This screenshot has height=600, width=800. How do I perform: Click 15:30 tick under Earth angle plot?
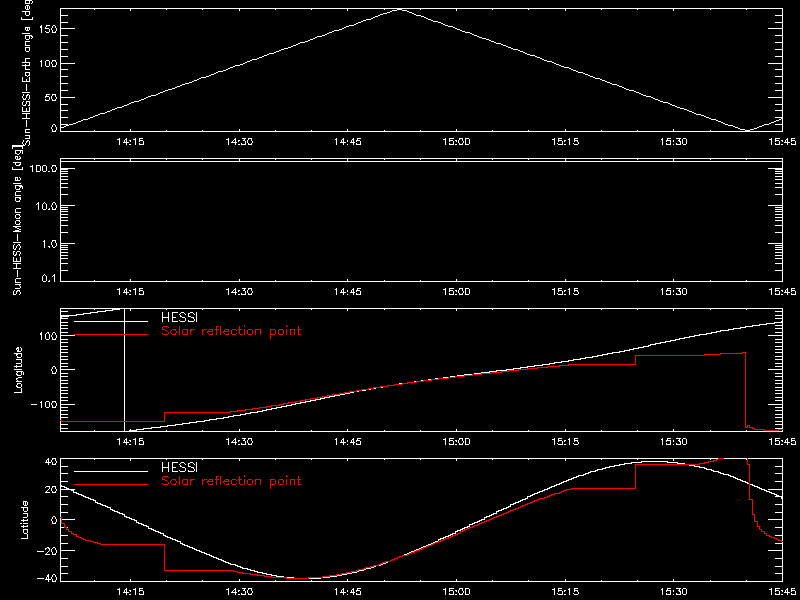pos(673,142)
